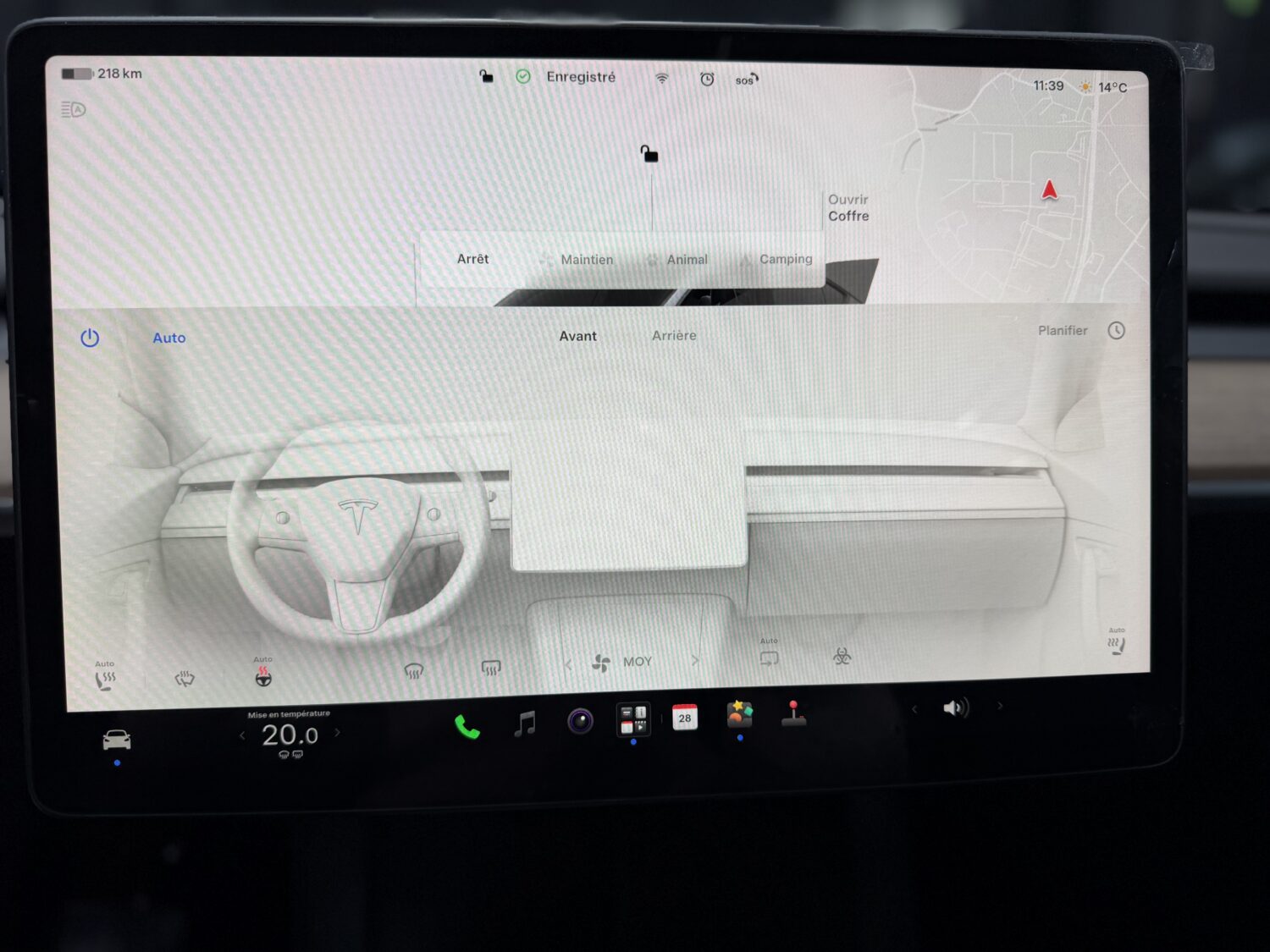The width and height of the screenshot is (1270, 952).
Task: Lower cabin temperature with left arrow
Action: [x=242, y=735]
